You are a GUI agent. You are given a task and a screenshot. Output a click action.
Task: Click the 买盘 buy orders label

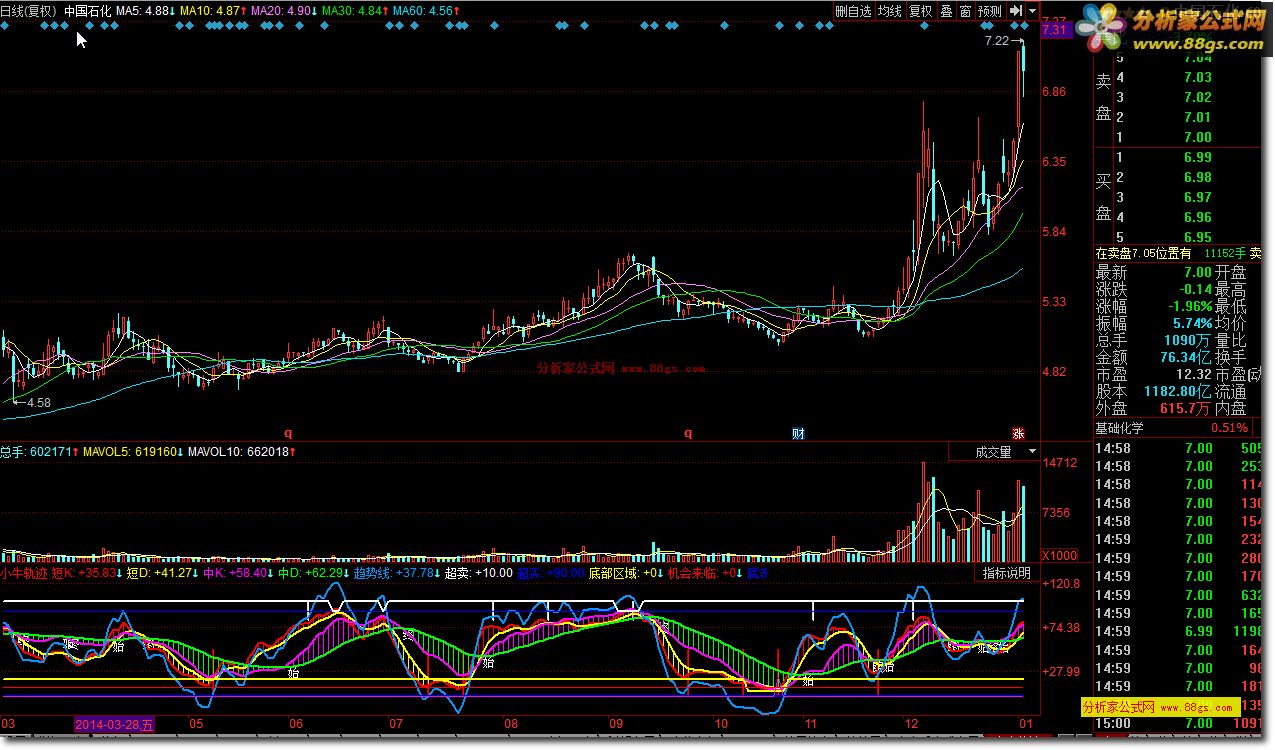coord(1104,197)
